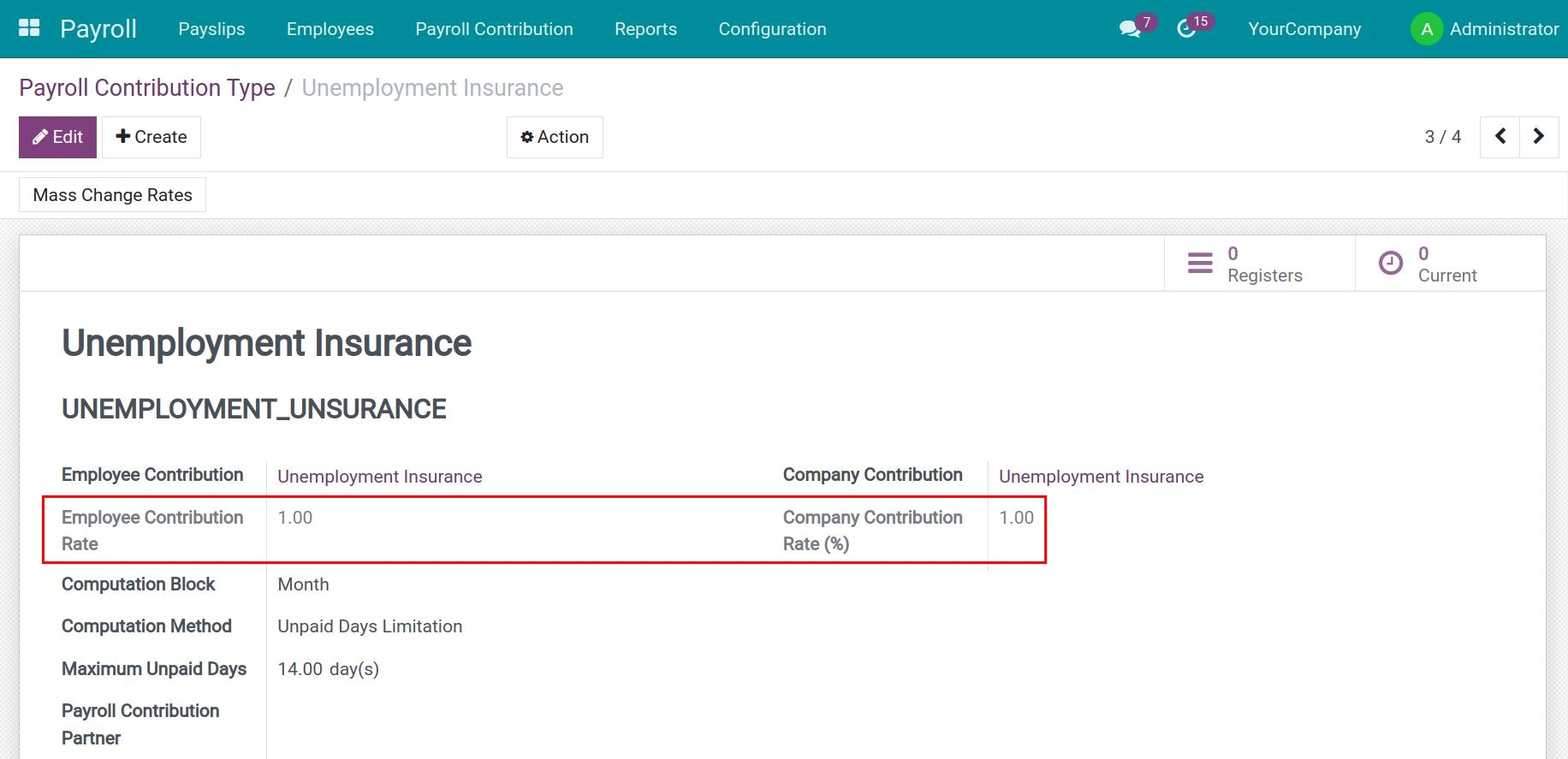Open the Action dropdown
Image resolution: width=1568 pixels, height=759 pixels.
pos(555,137)
